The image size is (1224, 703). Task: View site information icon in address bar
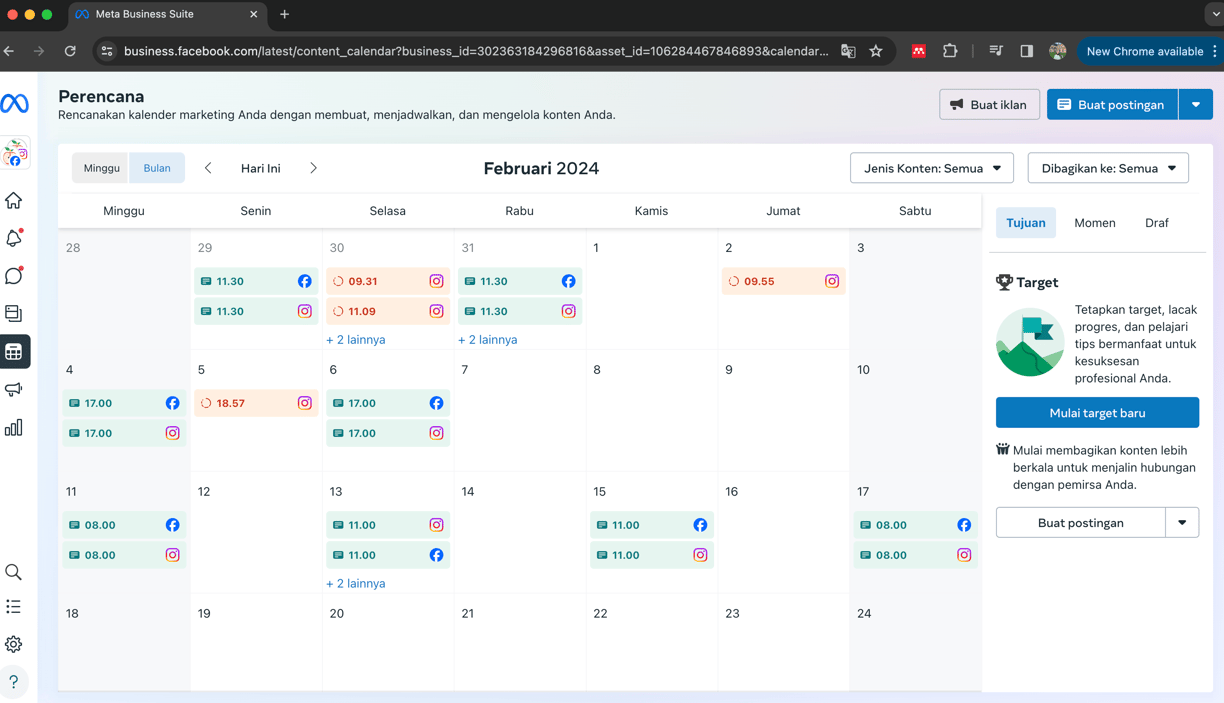click(107, 51)
